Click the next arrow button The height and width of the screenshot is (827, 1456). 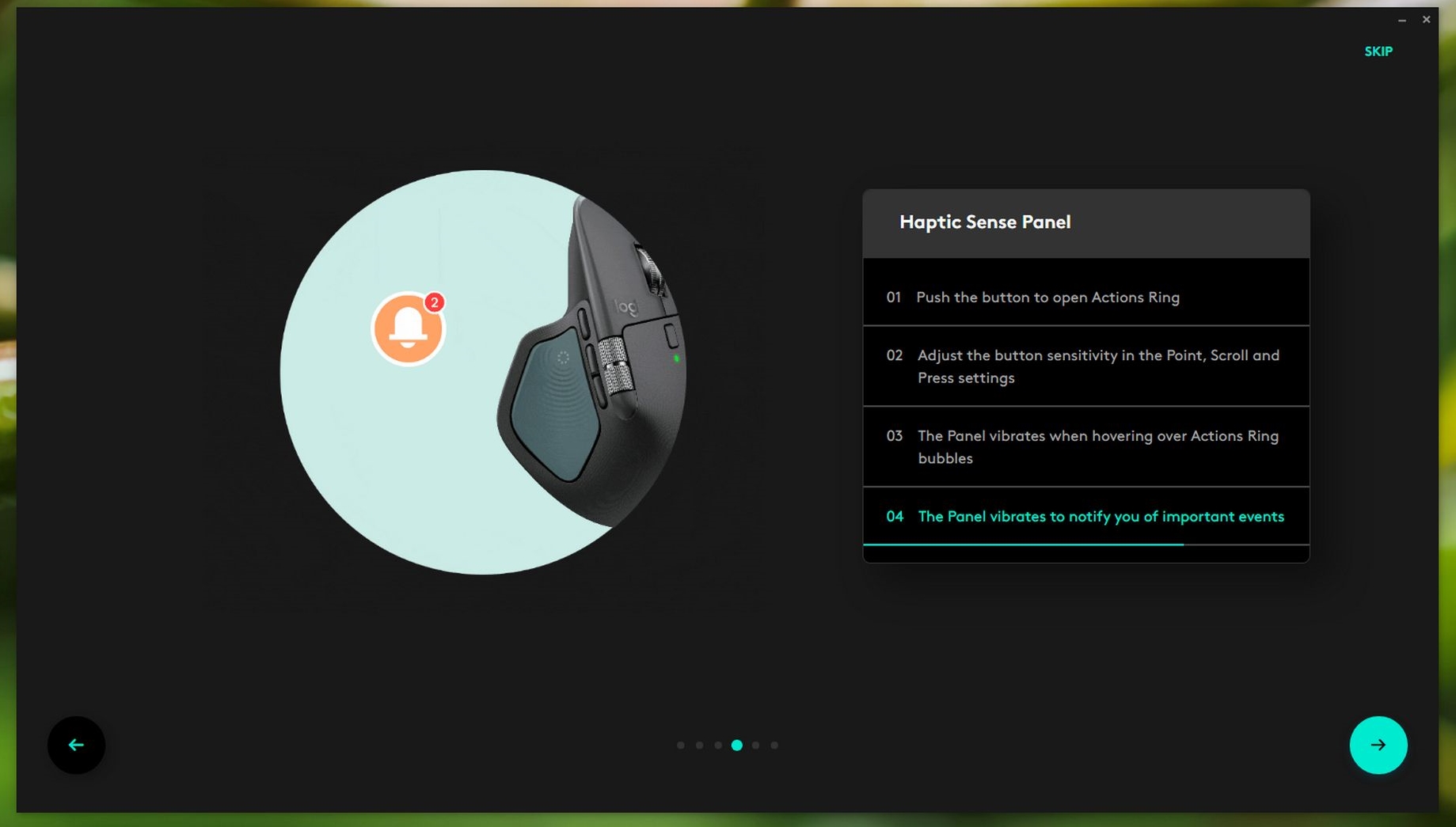[x=1378, y=745]
